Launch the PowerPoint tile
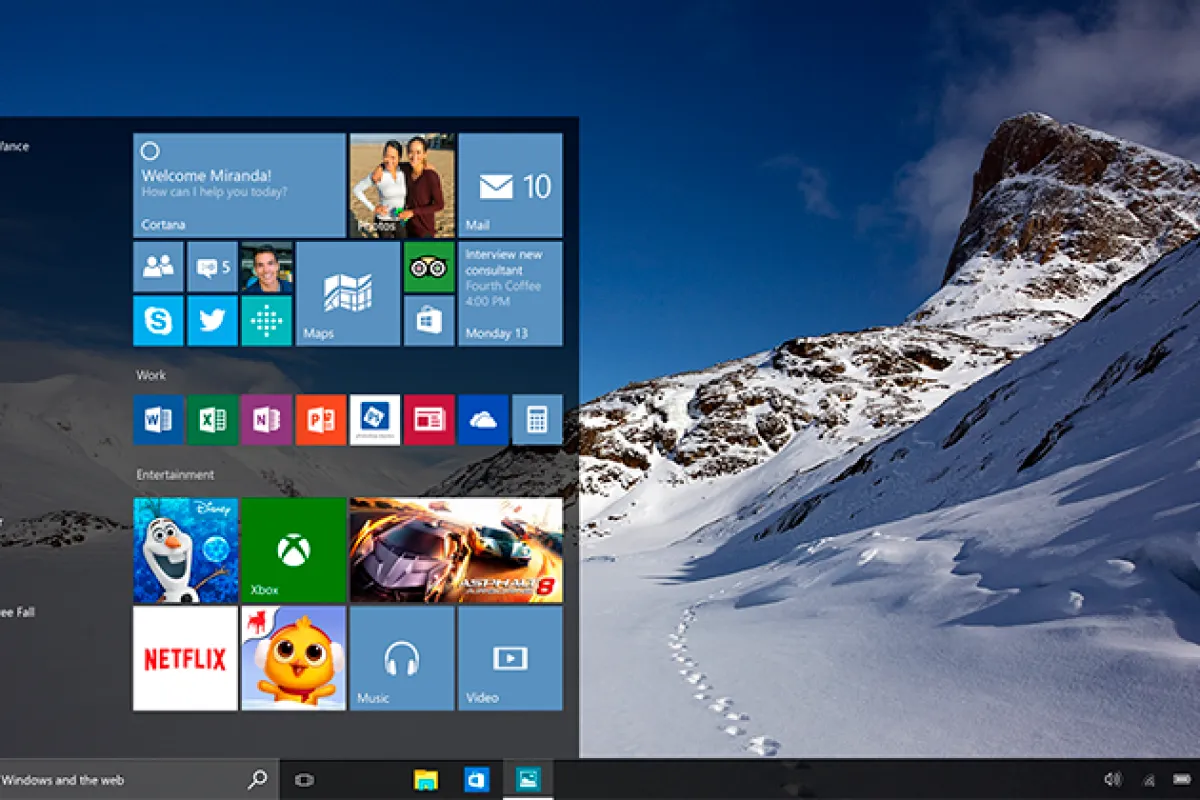This screenshot has height=800, width=1200. tap(320, 420)
